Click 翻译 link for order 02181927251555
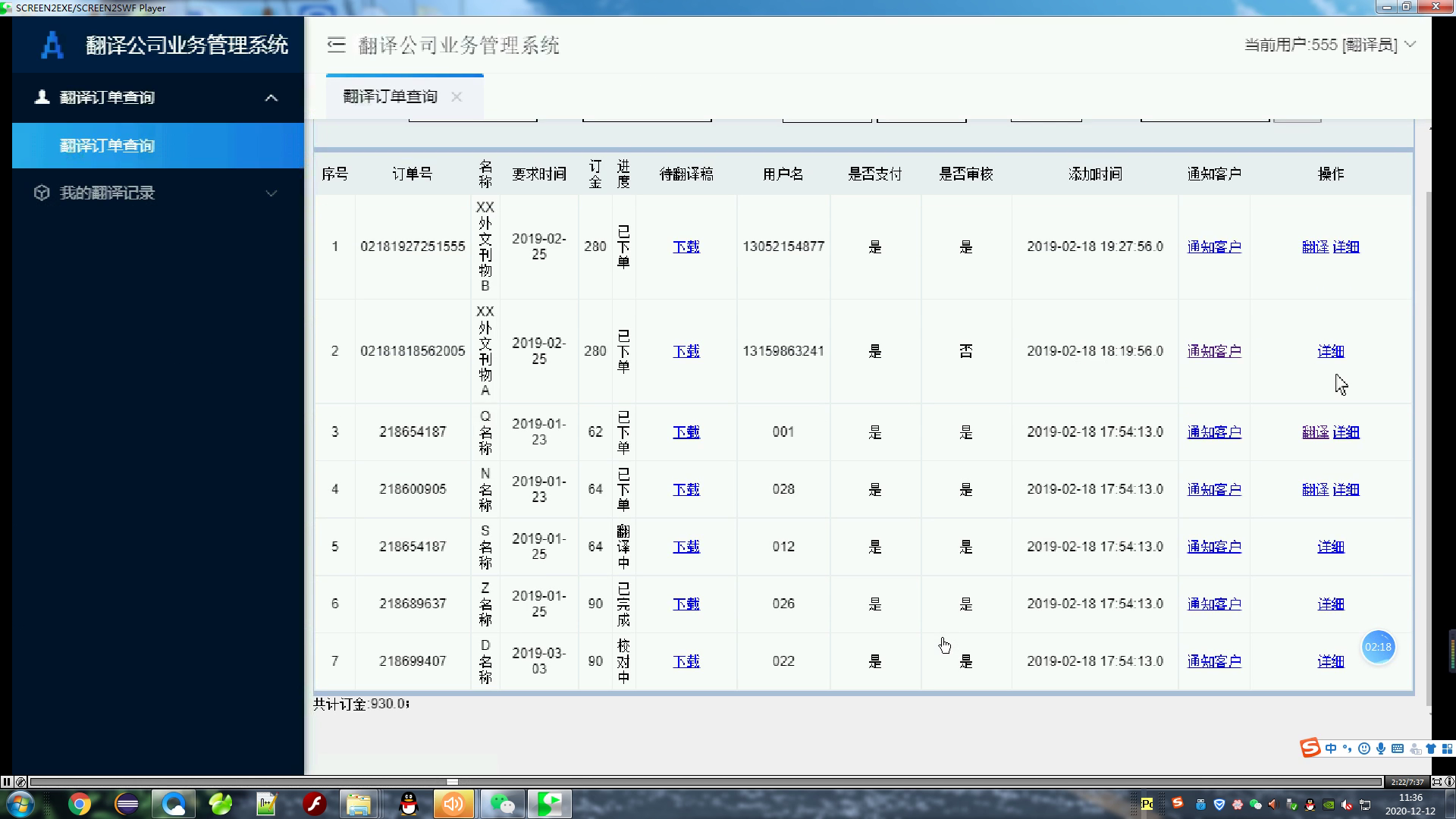Viewport: 1456px width, 819px height. tap(1315, 246)
